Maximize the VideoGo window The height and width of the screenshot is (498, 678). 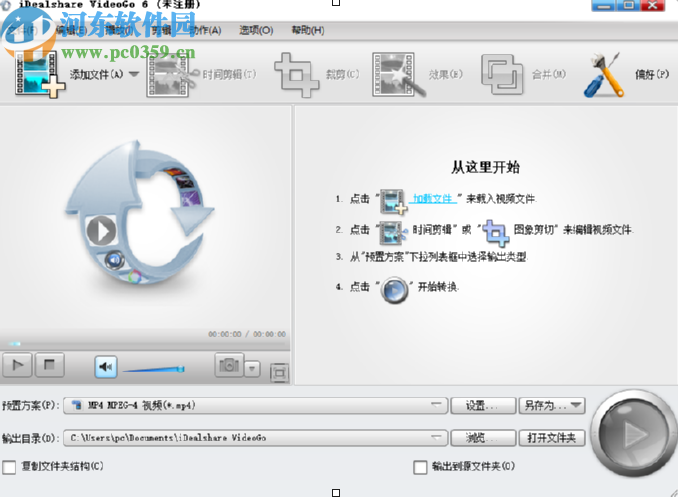[x=629, y=6]
